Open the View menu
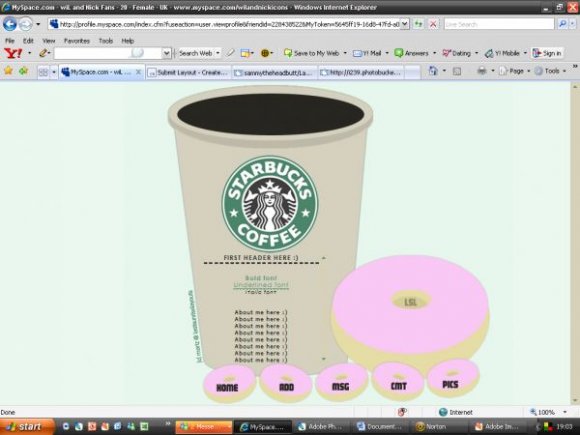Image resolution: width=580 pixels, height=435 pixels. click(x=48, y=41)
